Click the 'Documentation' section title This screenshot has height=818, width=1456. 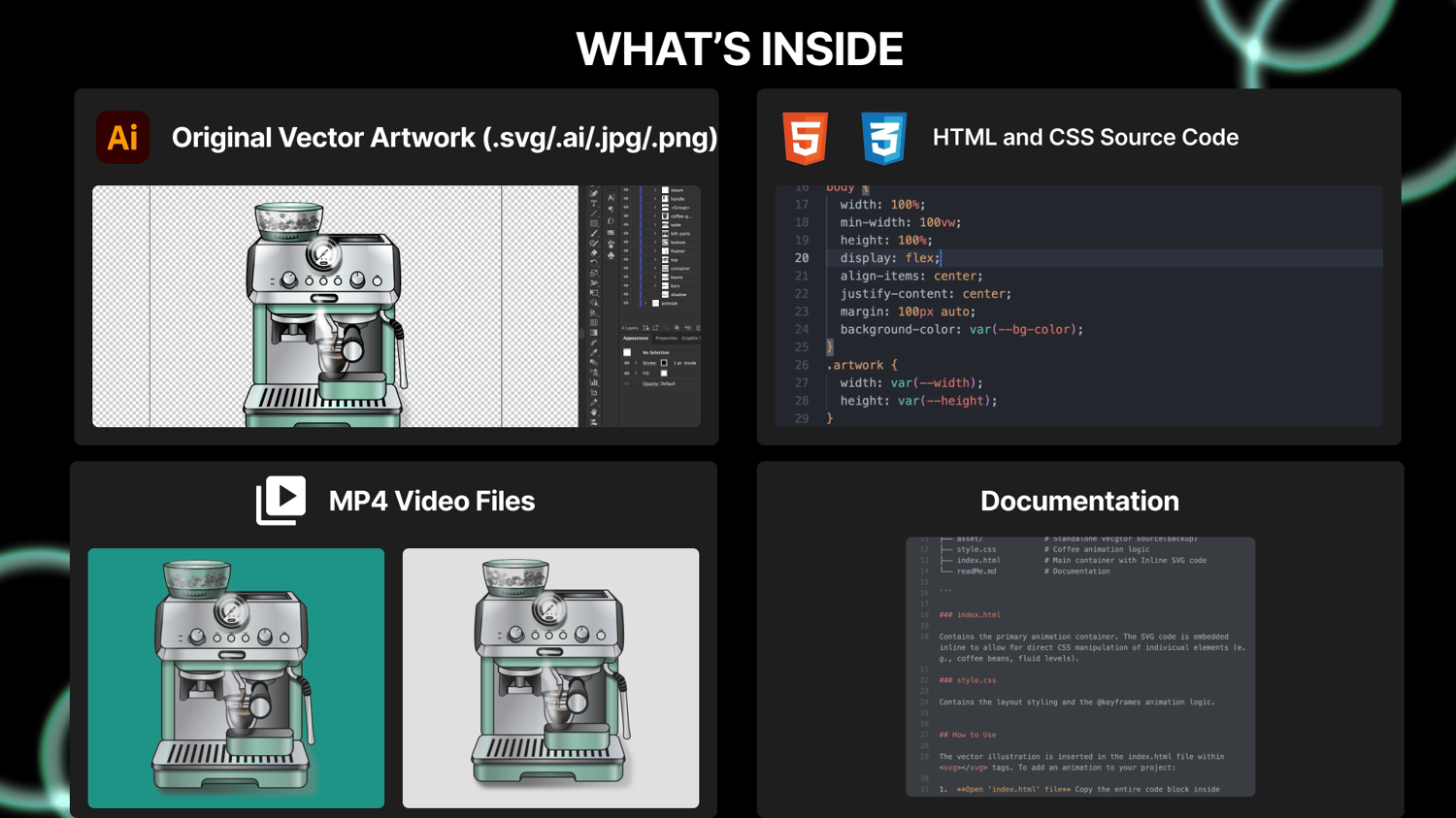(1079, 501)
